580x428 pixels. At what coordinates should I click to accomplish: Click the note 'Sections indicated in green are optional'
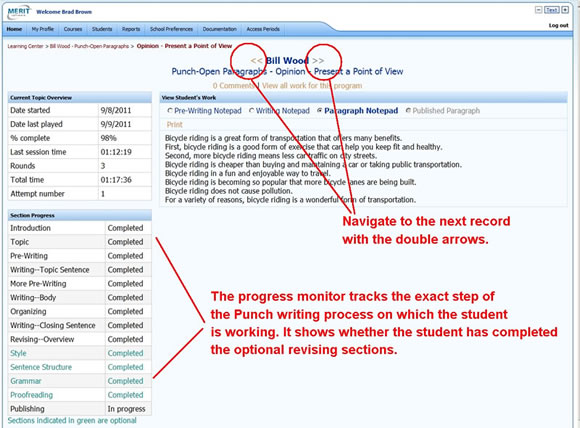click(72, 421)
